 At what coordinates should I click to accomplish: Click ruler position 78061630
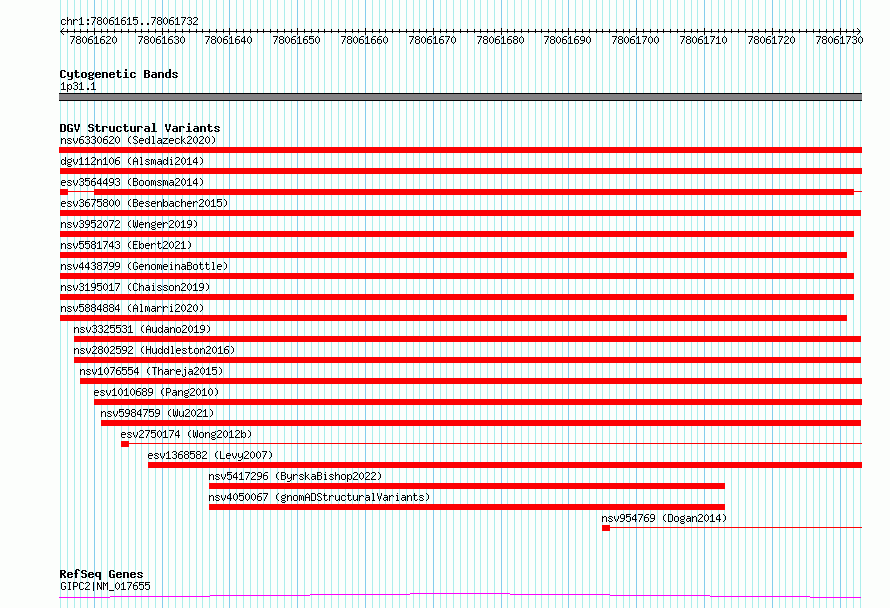pyautogui.click(x=161, y=40)
